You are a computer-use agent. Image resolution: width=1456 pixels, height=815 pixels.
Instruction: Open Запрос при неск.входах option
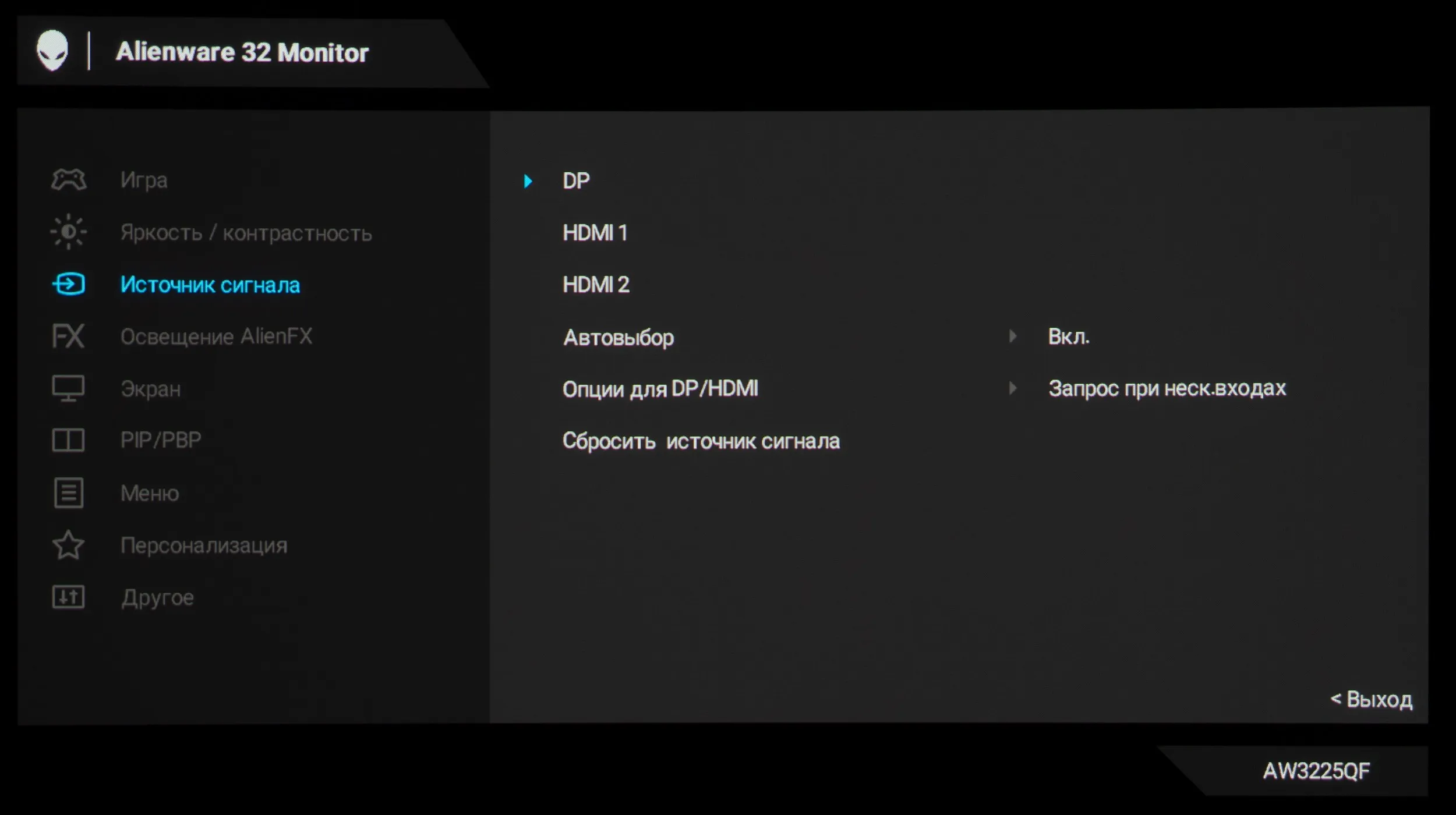[1167, 388]
